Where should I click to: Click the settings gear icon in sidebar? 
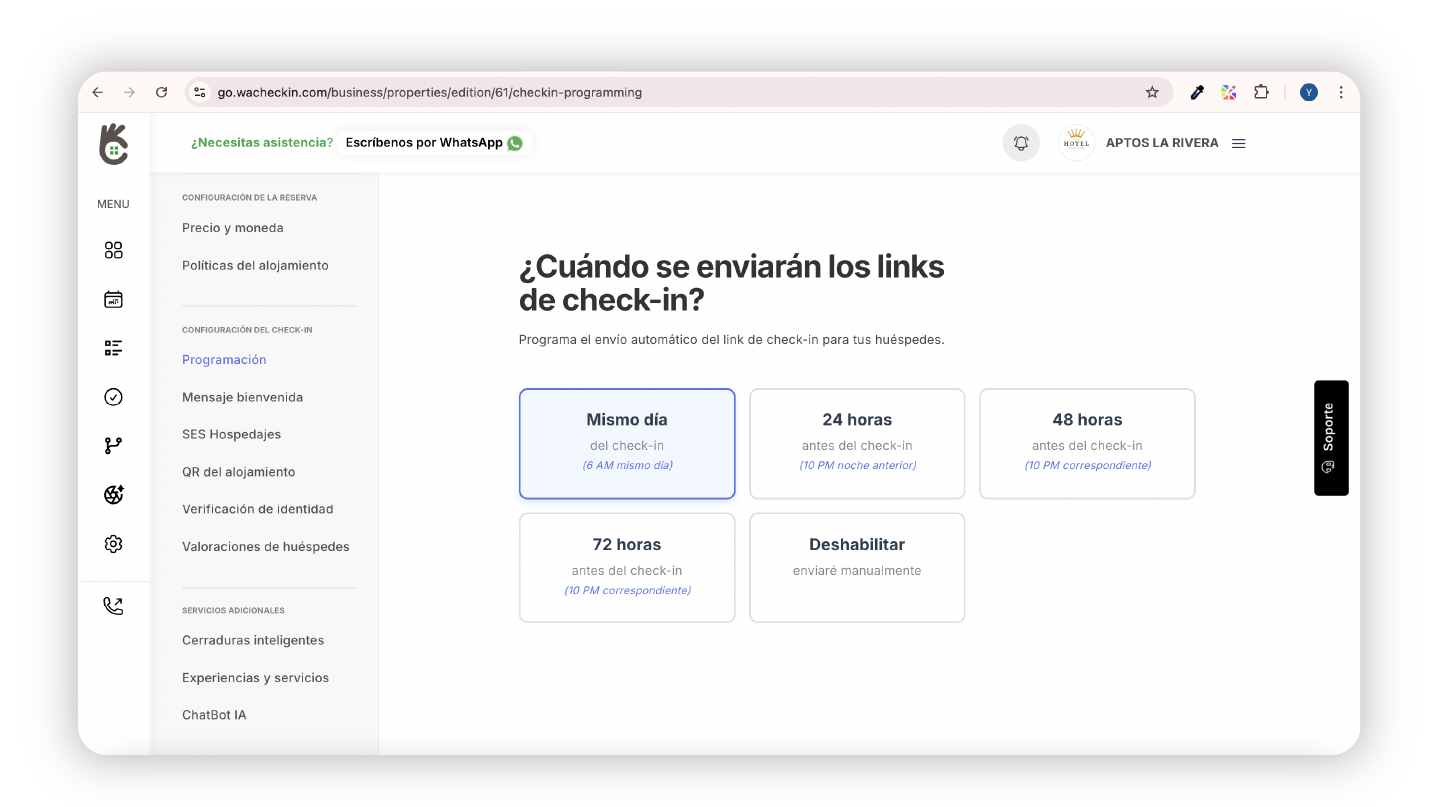point(113,544)
